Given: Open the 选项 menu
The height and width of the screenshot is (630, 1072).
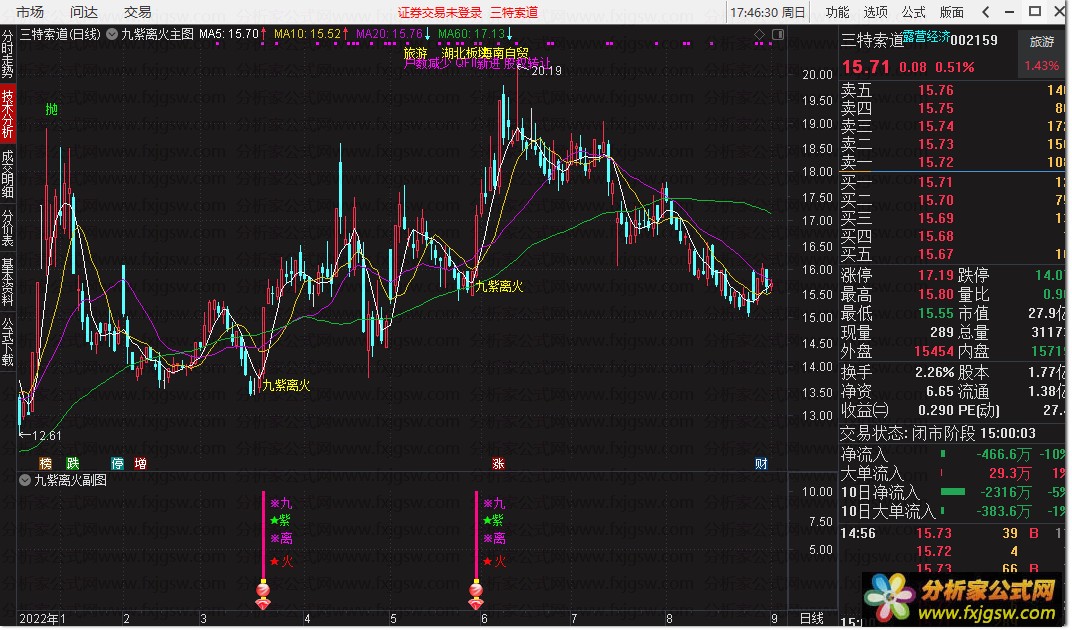Looking at the screenshot, I should [x=875, y=12].
